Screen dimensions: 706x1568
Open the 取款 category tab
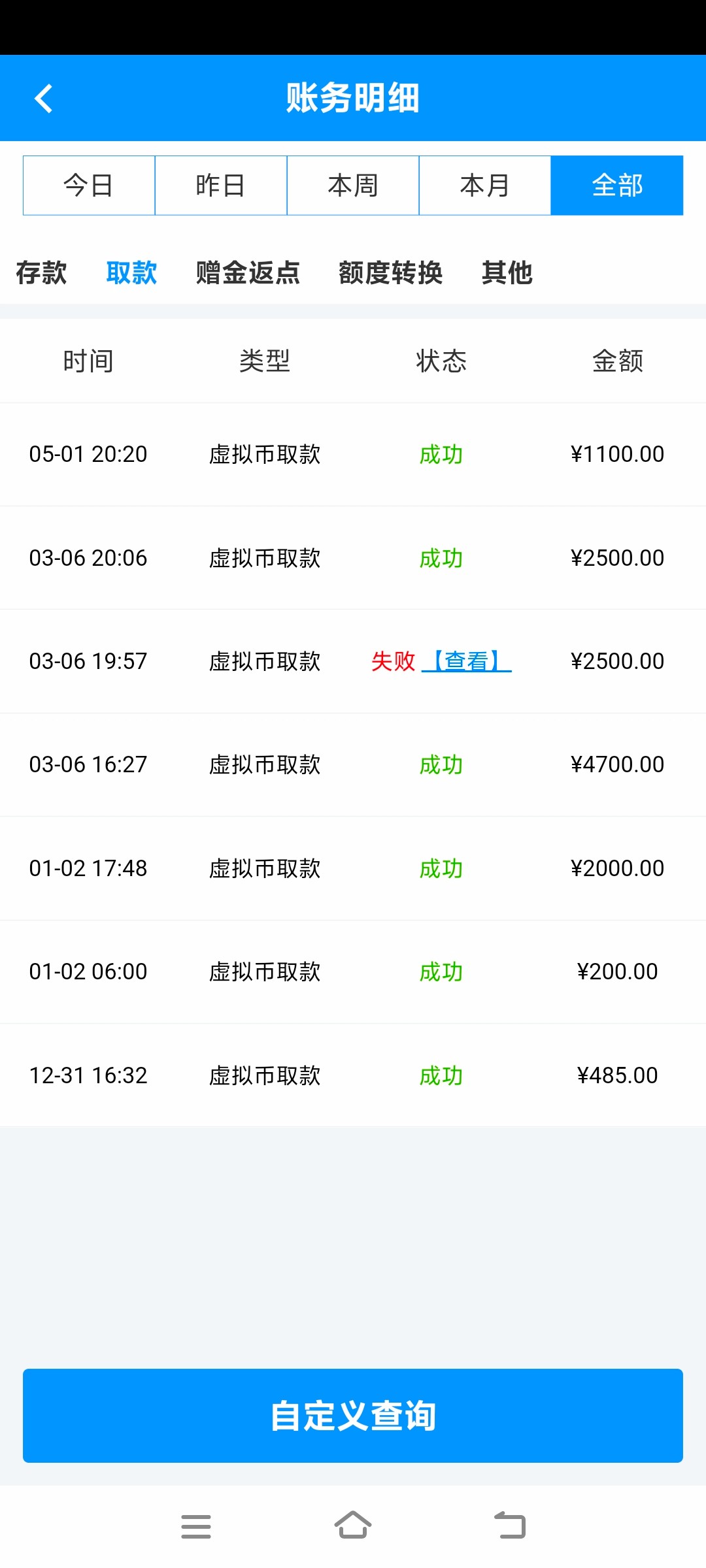131,272
